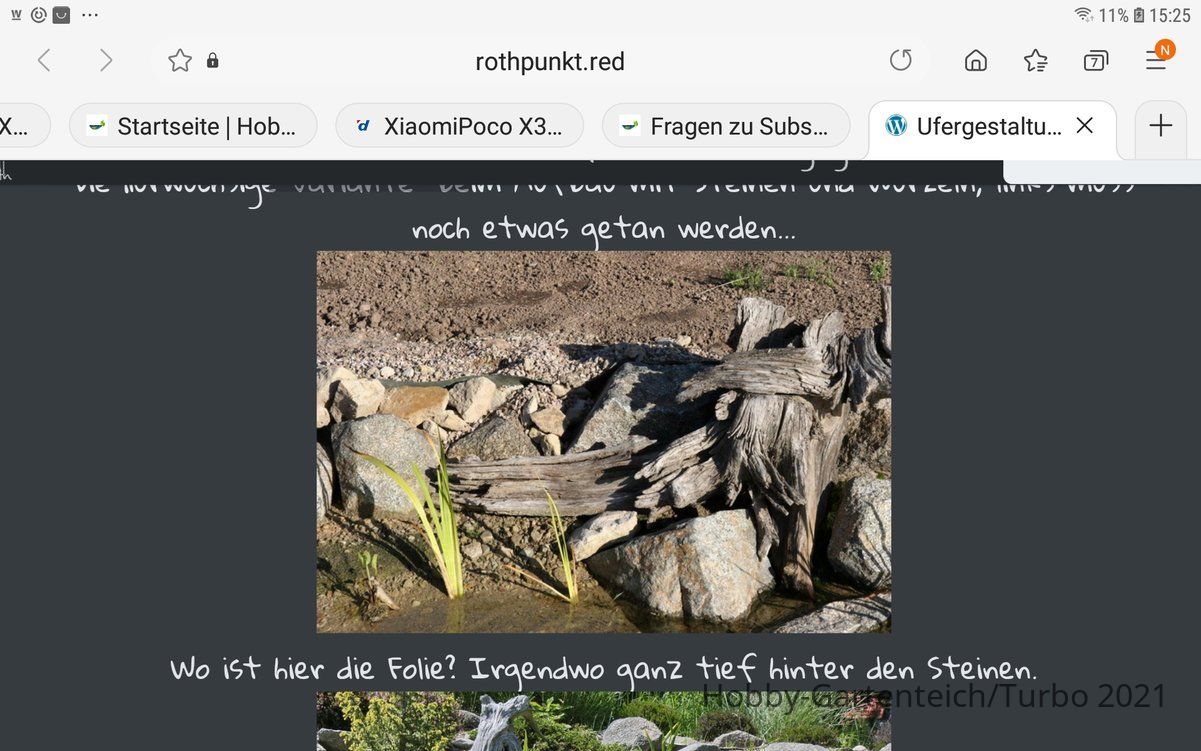This screenshot has height=751, width=1201.
Task: Go back to the previous page
Action: click(44, 61)
